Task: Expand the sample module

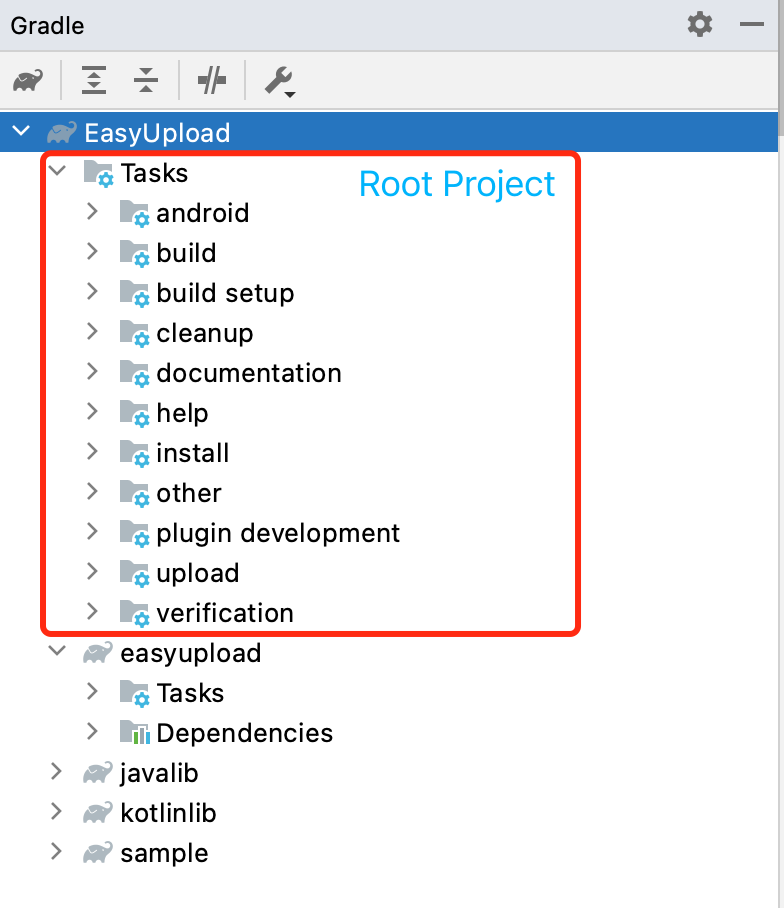Action: (x=56, y=851)
